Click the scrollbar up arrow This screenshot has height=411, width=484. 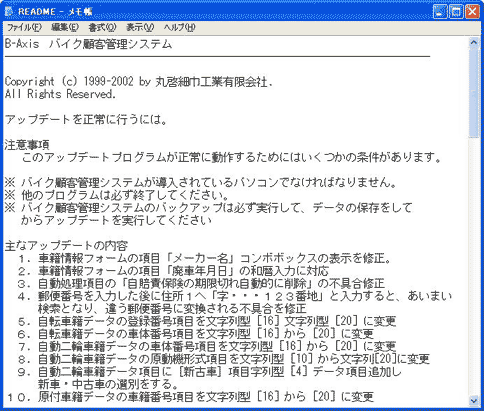click(473, 42)
